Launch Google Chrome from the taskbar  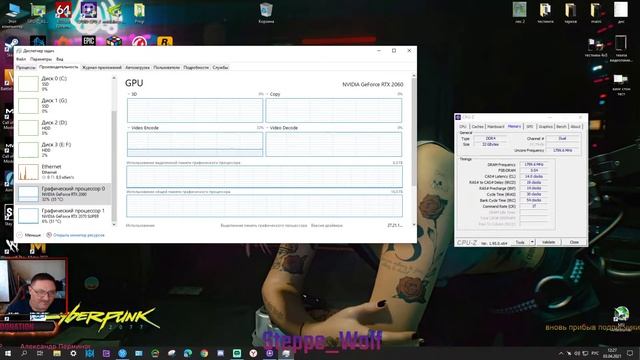coord(204,353)
